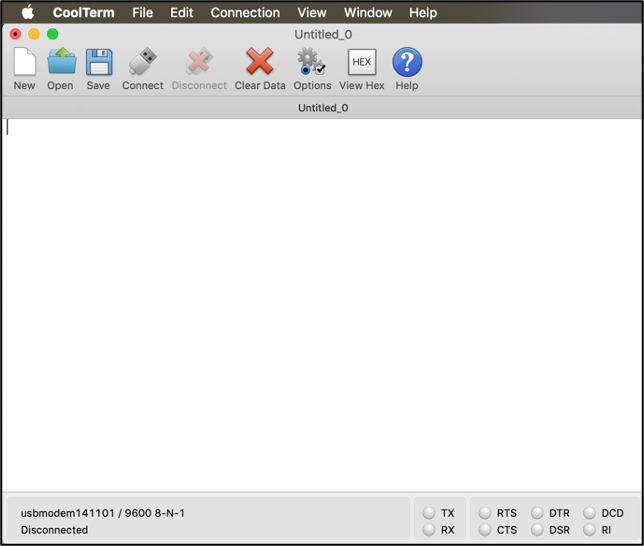The width and height of the screenshot is (644, 546).
Task: Open the File menu
Action: point(143,13)
